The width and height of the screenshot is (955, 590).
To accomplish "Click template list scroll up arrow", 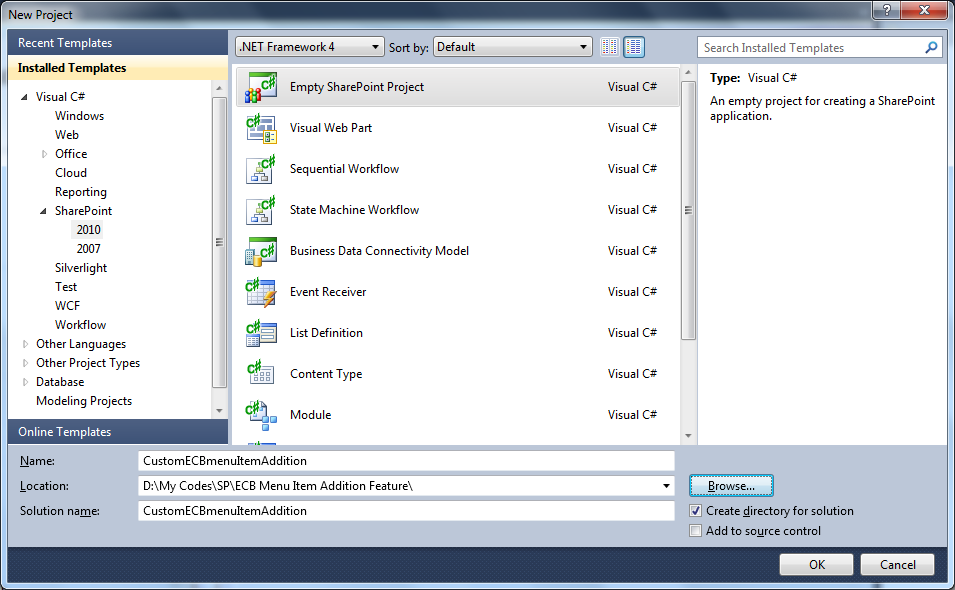I will click(x=688, y=72).
